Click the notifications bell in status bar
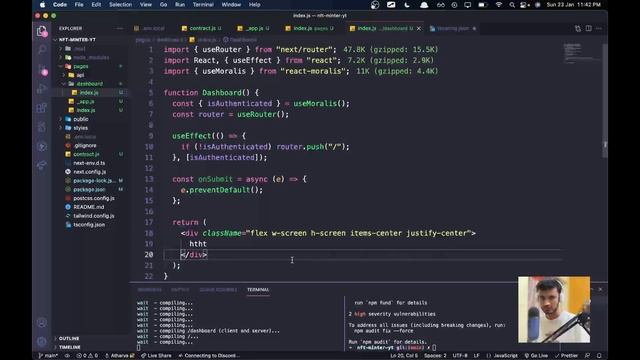The height and width of the screenshot is (360, 640). (599, 356)
